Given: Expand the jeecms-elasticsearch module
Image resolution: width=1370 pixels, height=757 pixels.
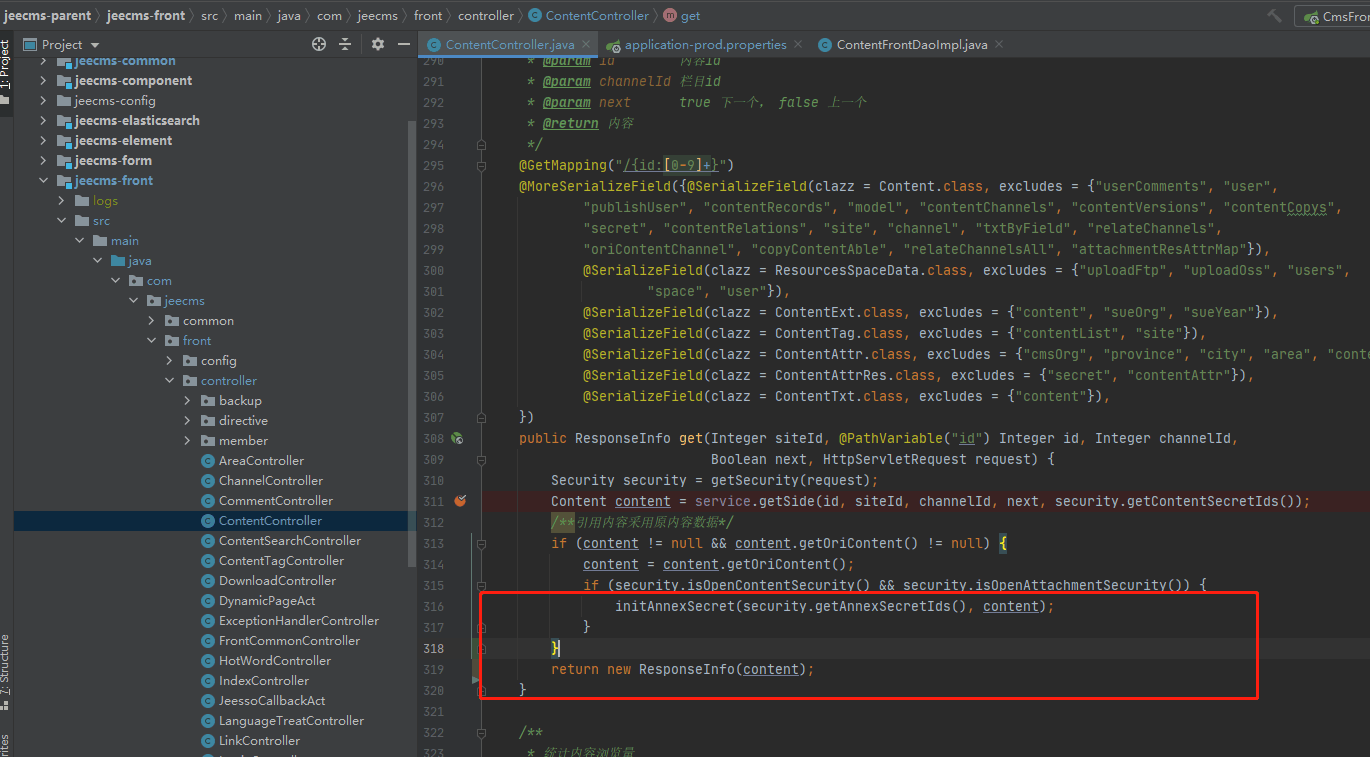Looking at the screenshot, I should [43, 121].
